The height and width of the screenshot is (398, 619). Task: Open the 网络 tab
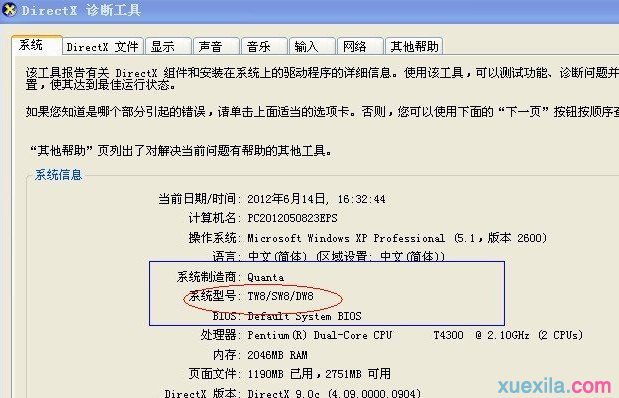(x=360, y=47)
